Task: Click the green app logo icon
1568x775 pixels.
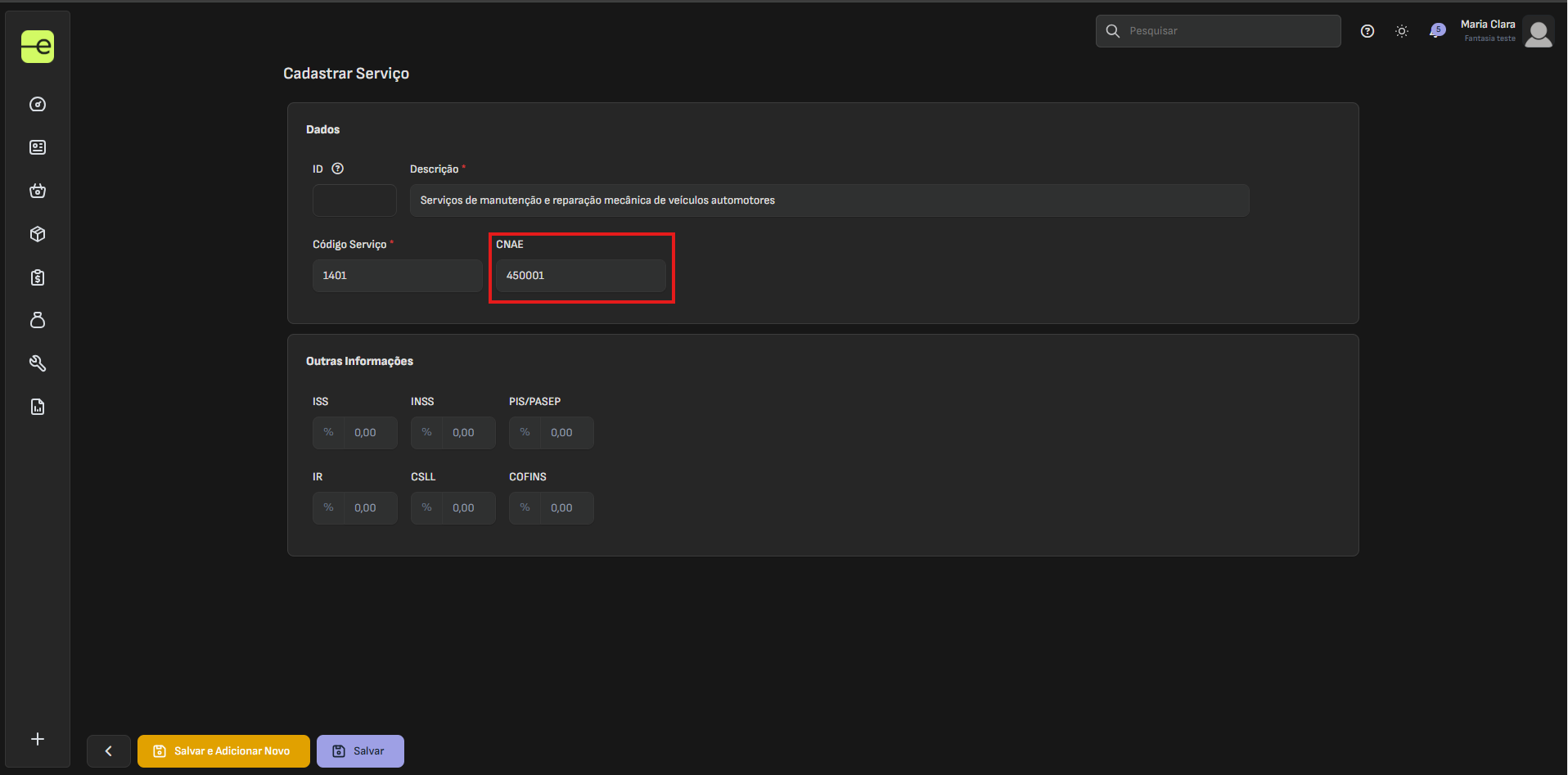Action: 38,47
